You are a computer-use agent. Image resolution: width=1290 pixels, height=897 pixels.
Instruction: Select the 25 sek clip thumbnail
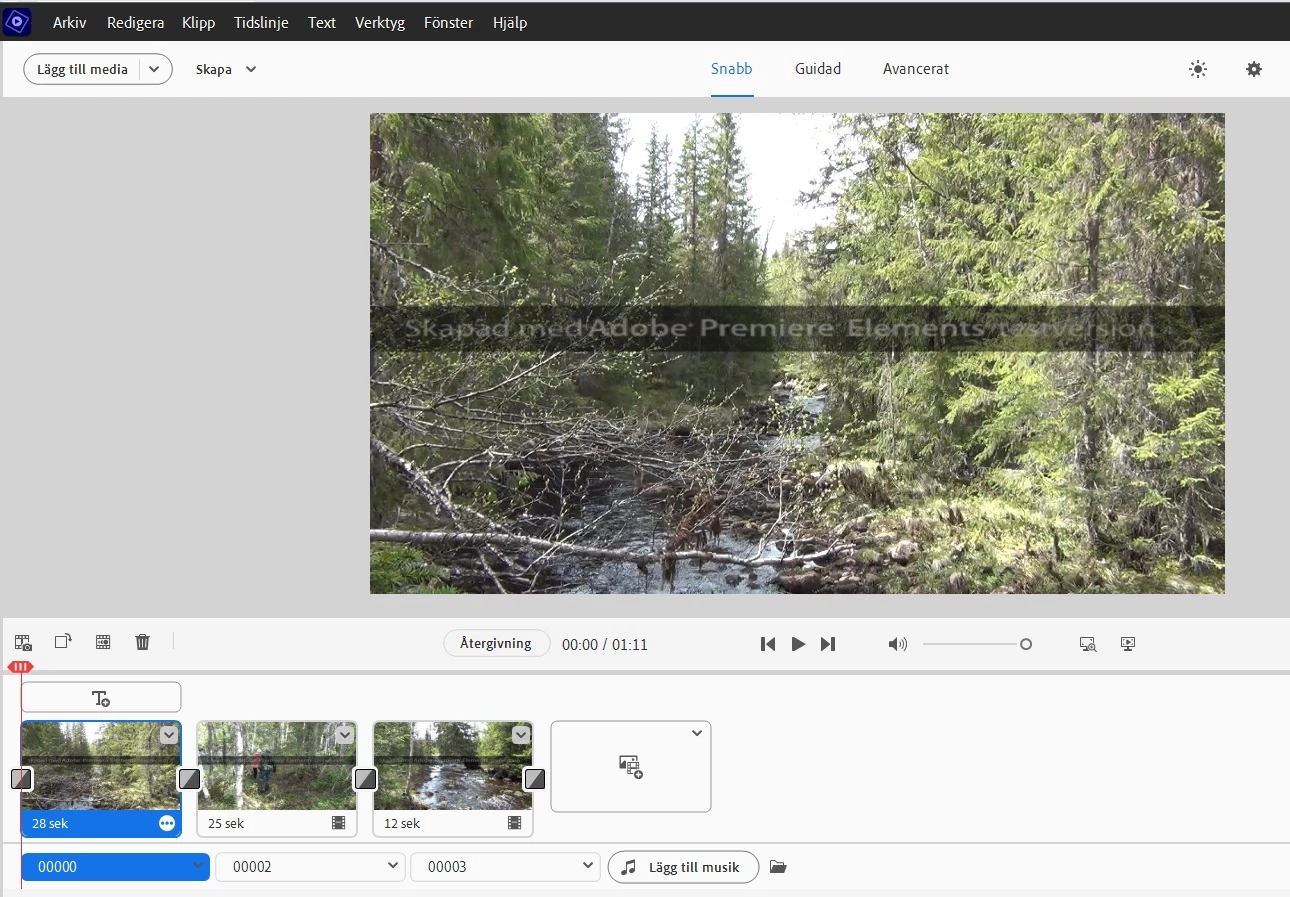[277, 766]
